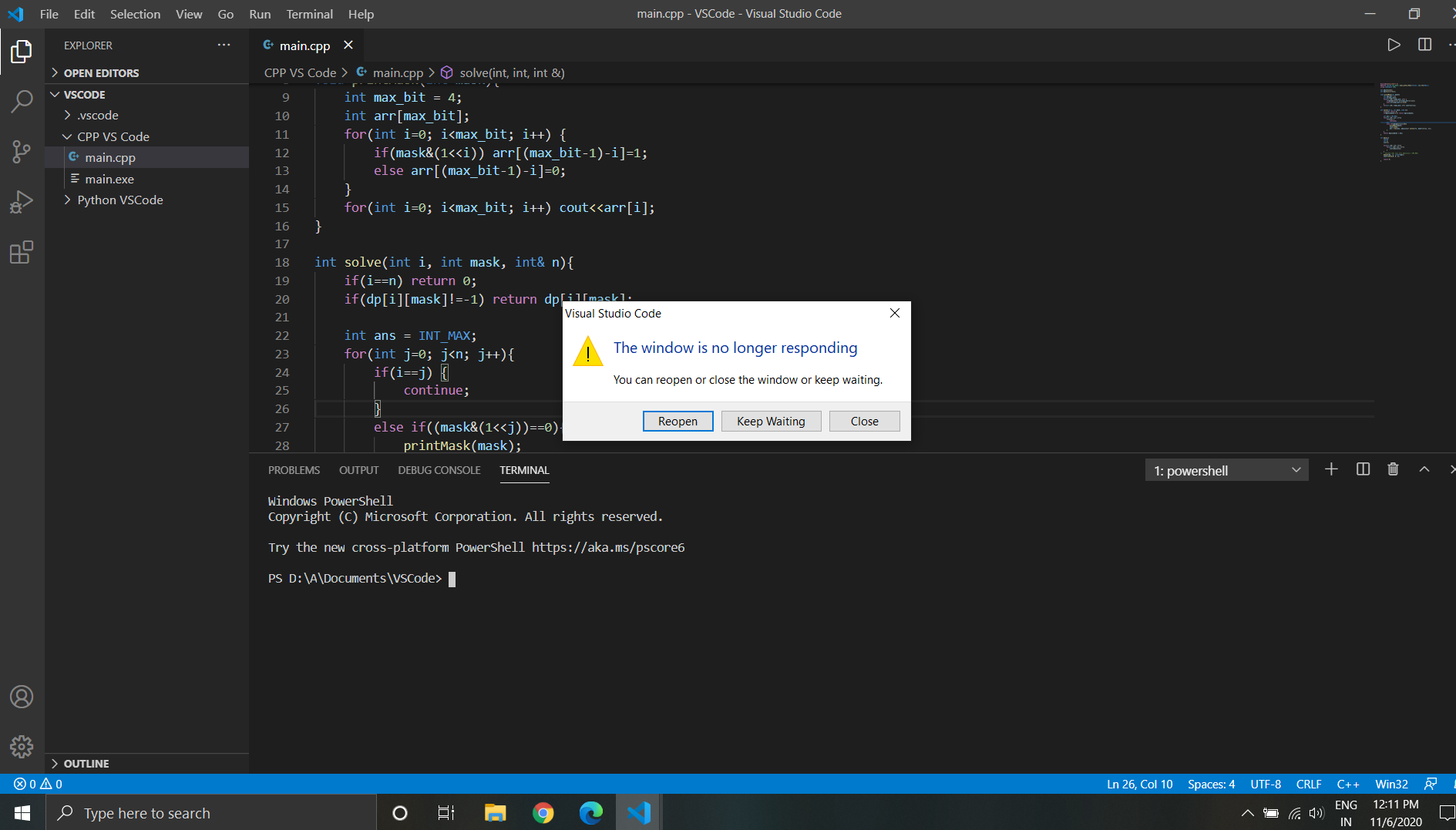The width and height of the screenshot is (1456, 830).
Task: Click the Reopen button in dialog
Action: click(x=678, y=421)
